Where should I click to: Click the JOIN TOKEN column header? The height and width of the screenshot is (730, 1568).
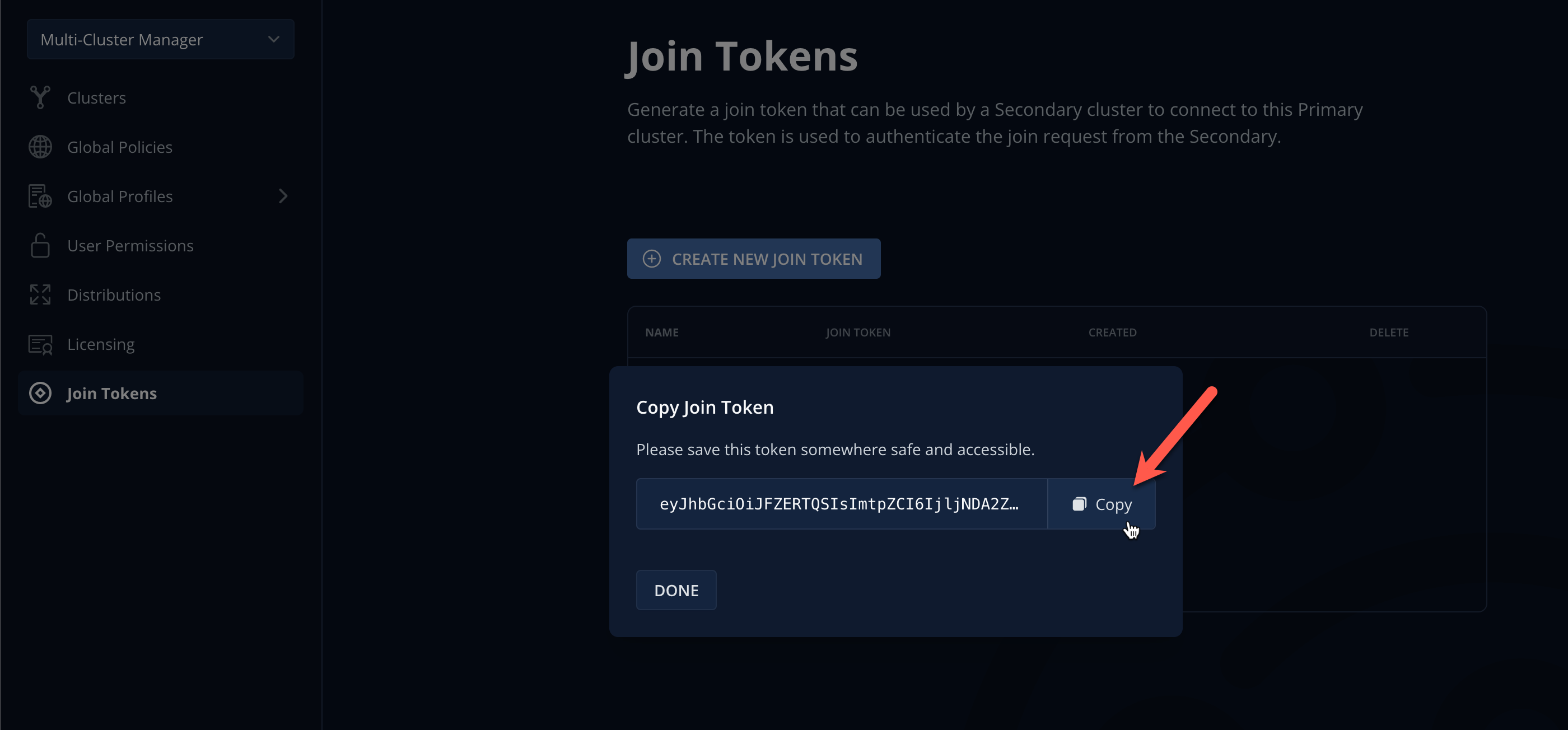point(858,332)
